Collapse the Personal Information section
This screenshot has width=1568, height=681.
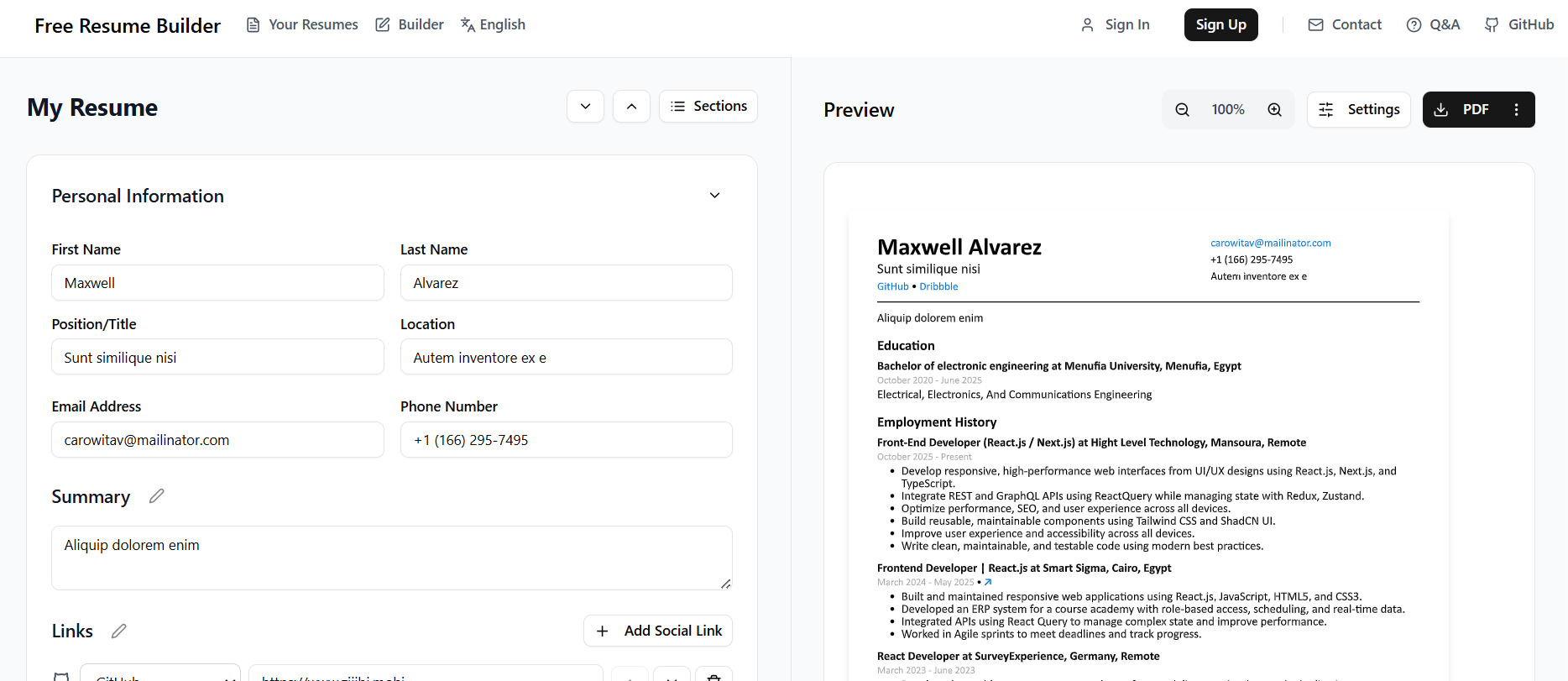coord(714,196)
